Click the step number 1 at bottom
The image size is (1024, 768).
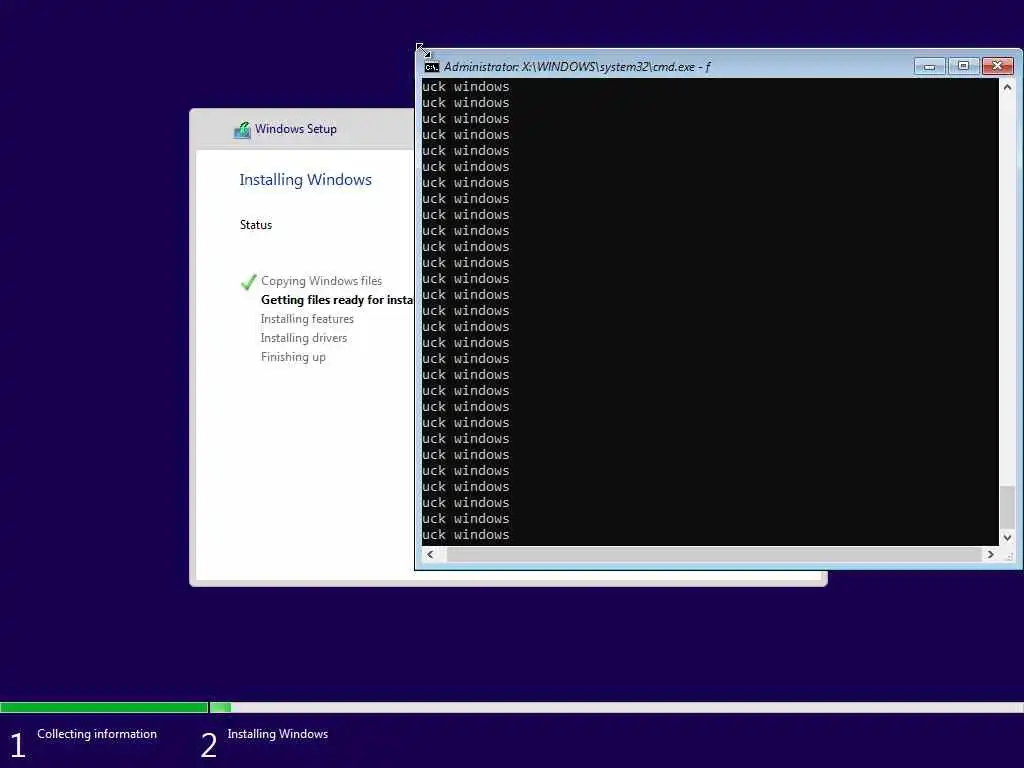click(x=18, y=745)
